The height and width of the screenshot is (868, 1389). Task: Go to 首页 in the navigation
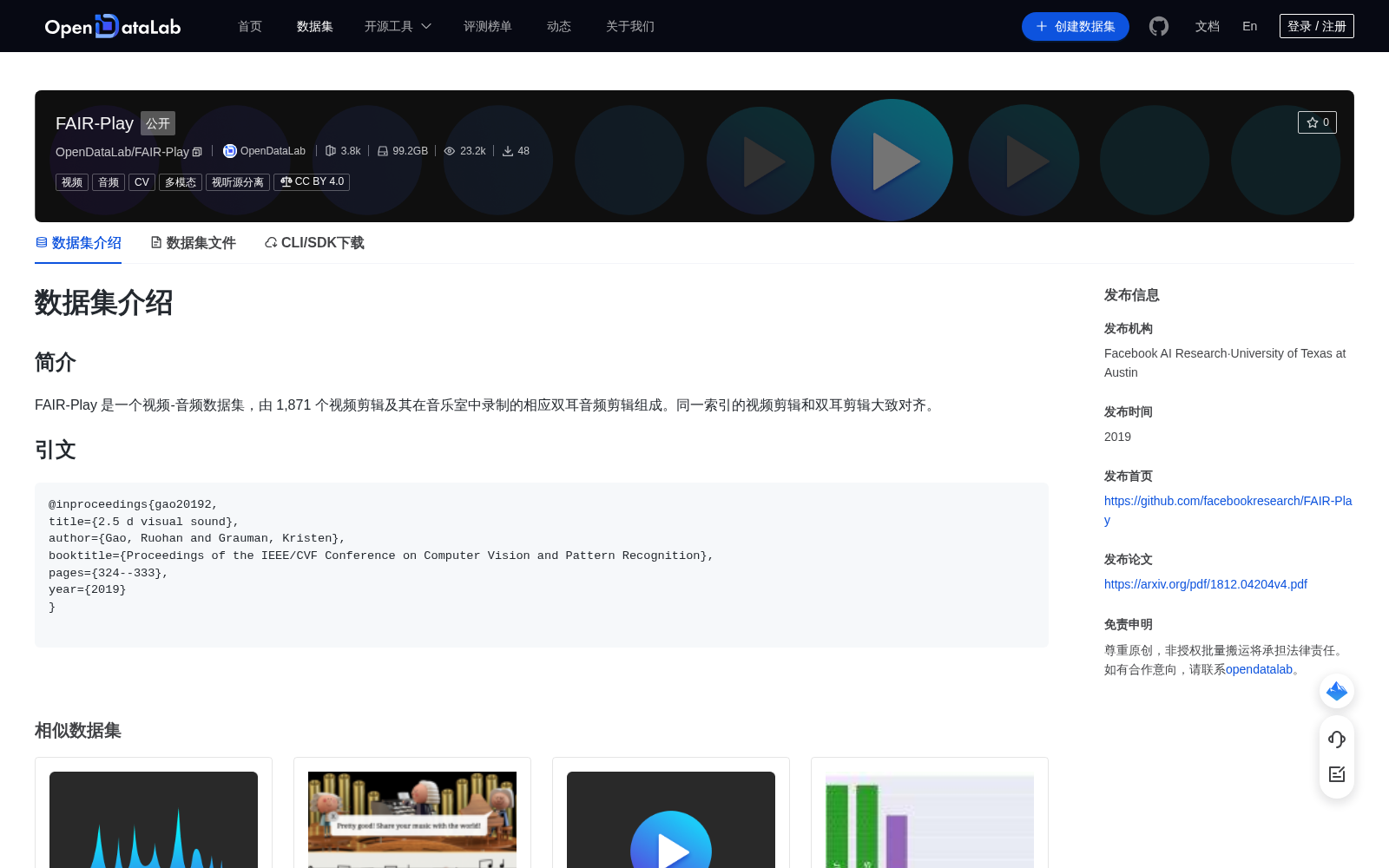click(x=250, y=26)
